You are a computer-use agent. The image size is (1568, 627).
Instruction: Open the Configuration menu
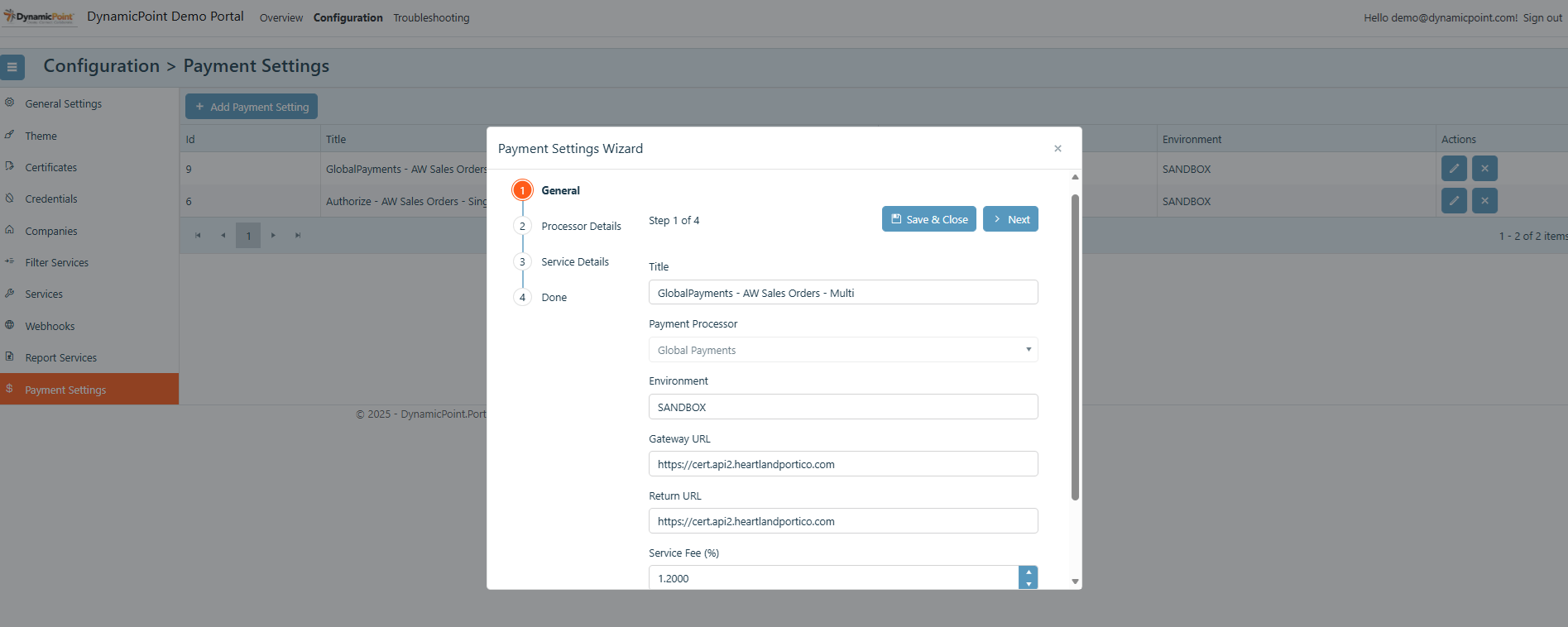[x=348, y=17]
